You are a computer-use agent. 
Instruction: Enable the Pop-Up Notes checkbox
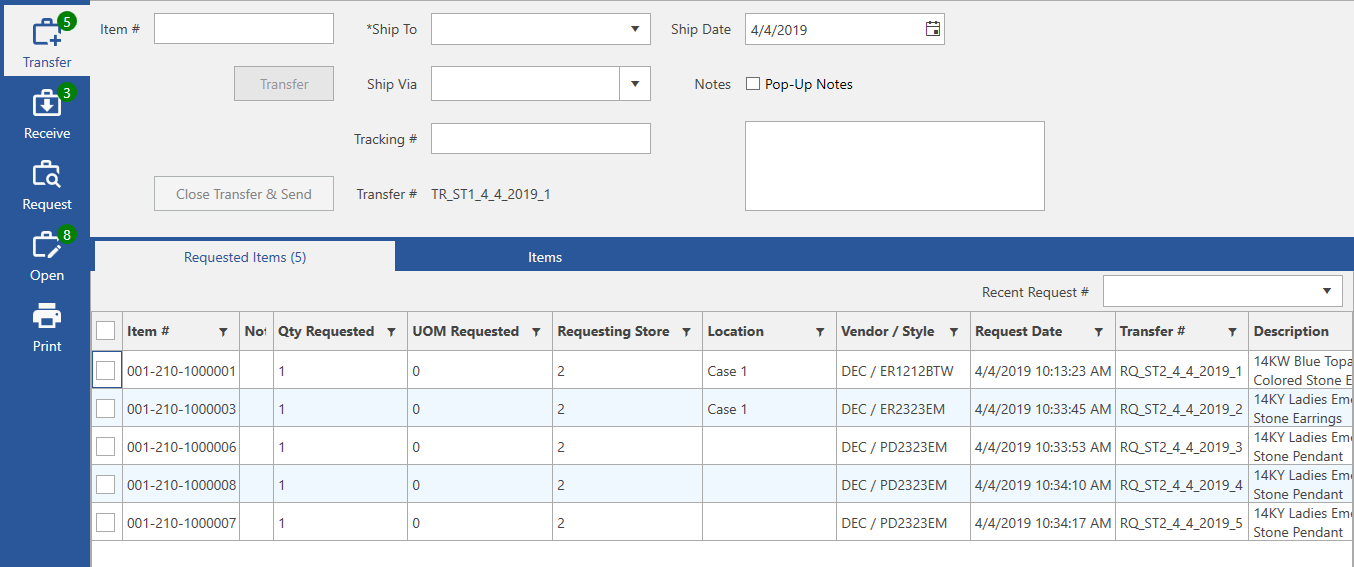753,84
